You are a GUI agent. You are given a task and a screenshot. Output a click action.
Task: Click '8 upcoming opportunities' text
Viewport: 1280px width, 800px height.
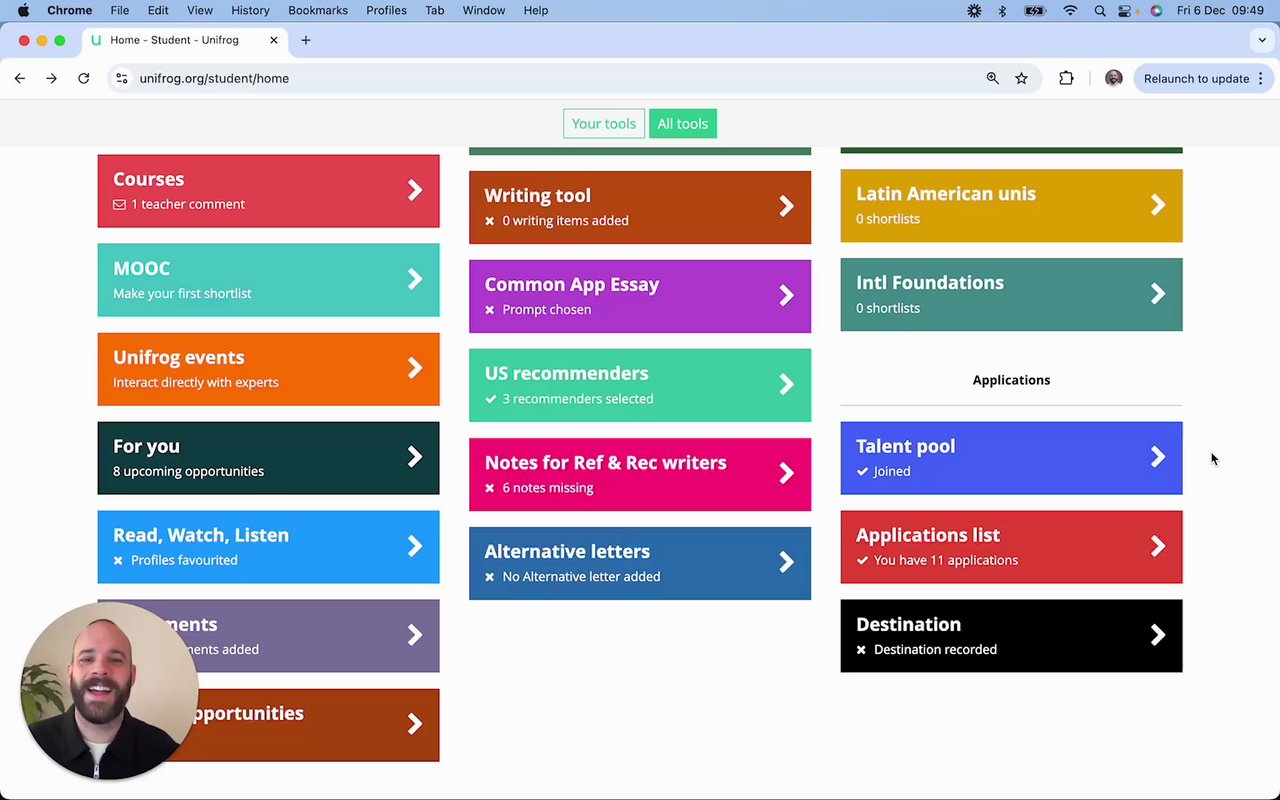[188, 471]
